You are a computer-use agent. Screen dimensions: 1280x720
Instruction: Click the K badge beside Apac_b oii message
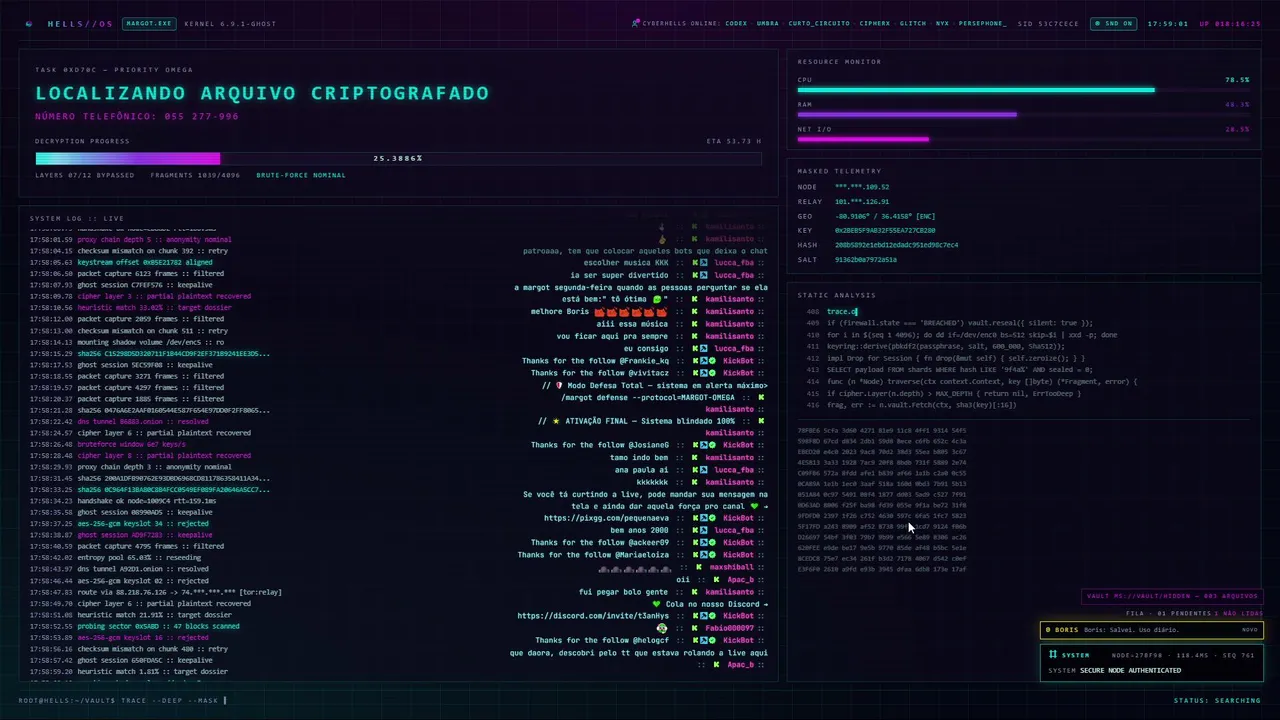click(717, 579)
